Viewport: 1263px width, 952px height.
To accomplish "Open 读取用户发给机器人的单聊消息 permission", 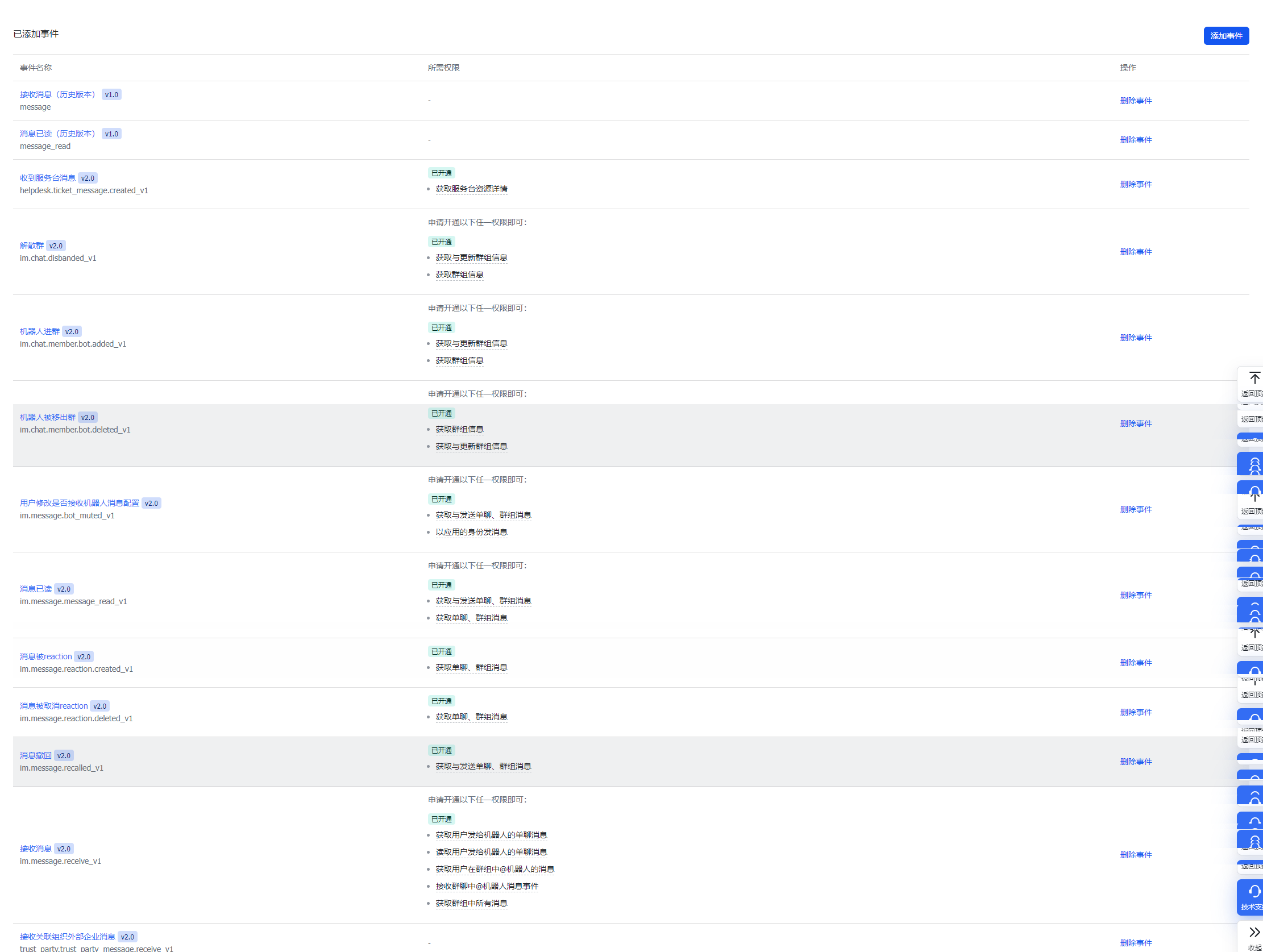I will click(491, 852).
